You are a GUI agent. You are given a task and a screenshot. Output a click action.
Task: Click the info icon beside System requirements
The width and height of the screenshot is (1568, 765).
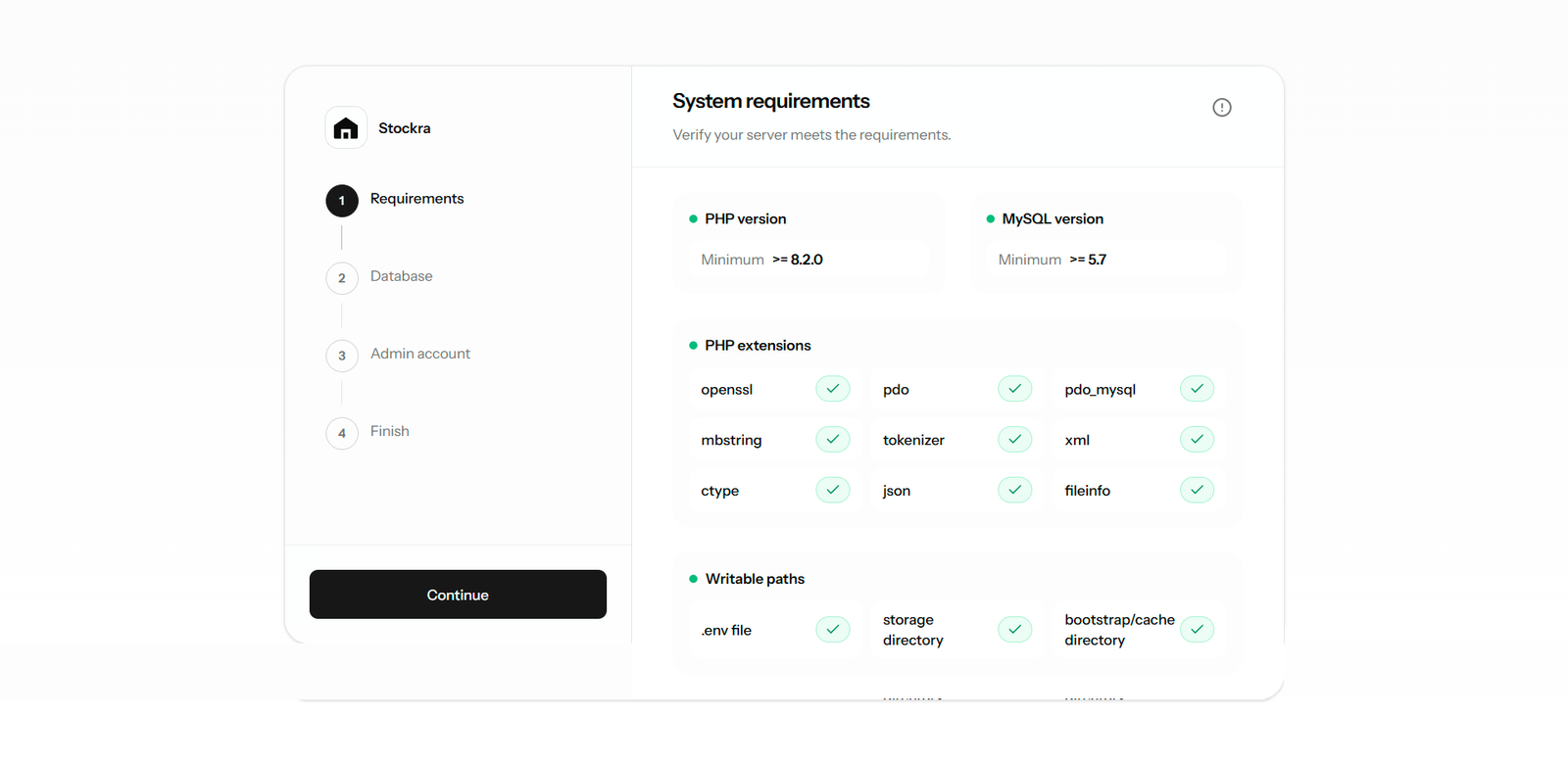click(1221, 108)
